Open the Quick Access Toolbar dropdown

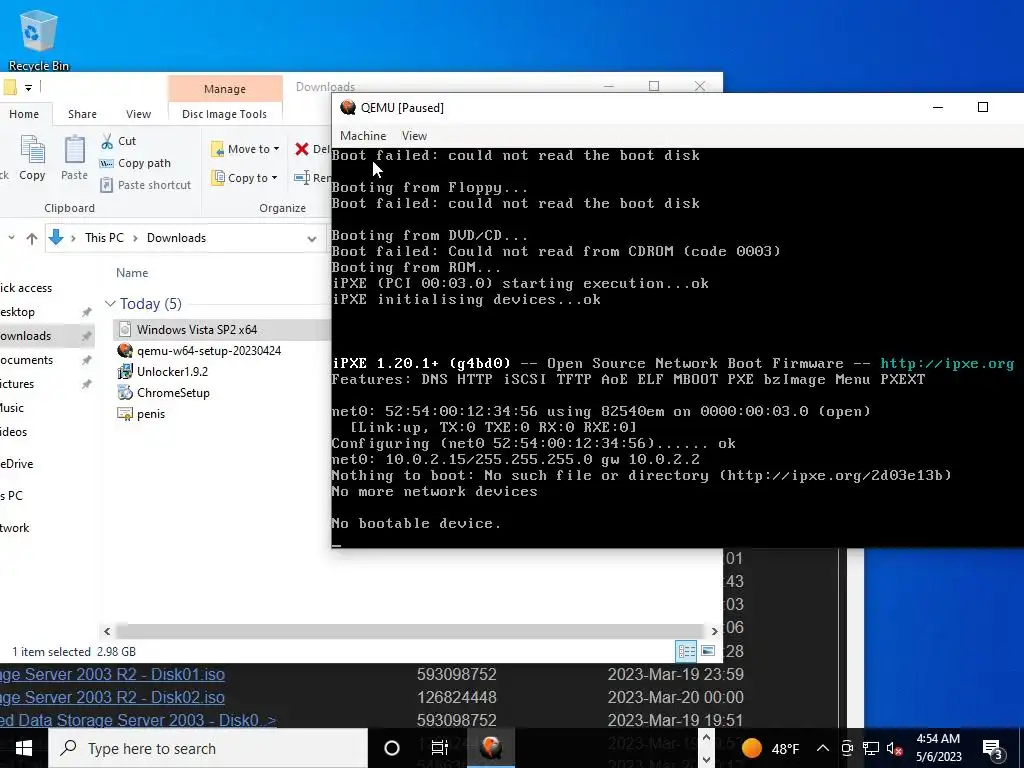(28, 87)
